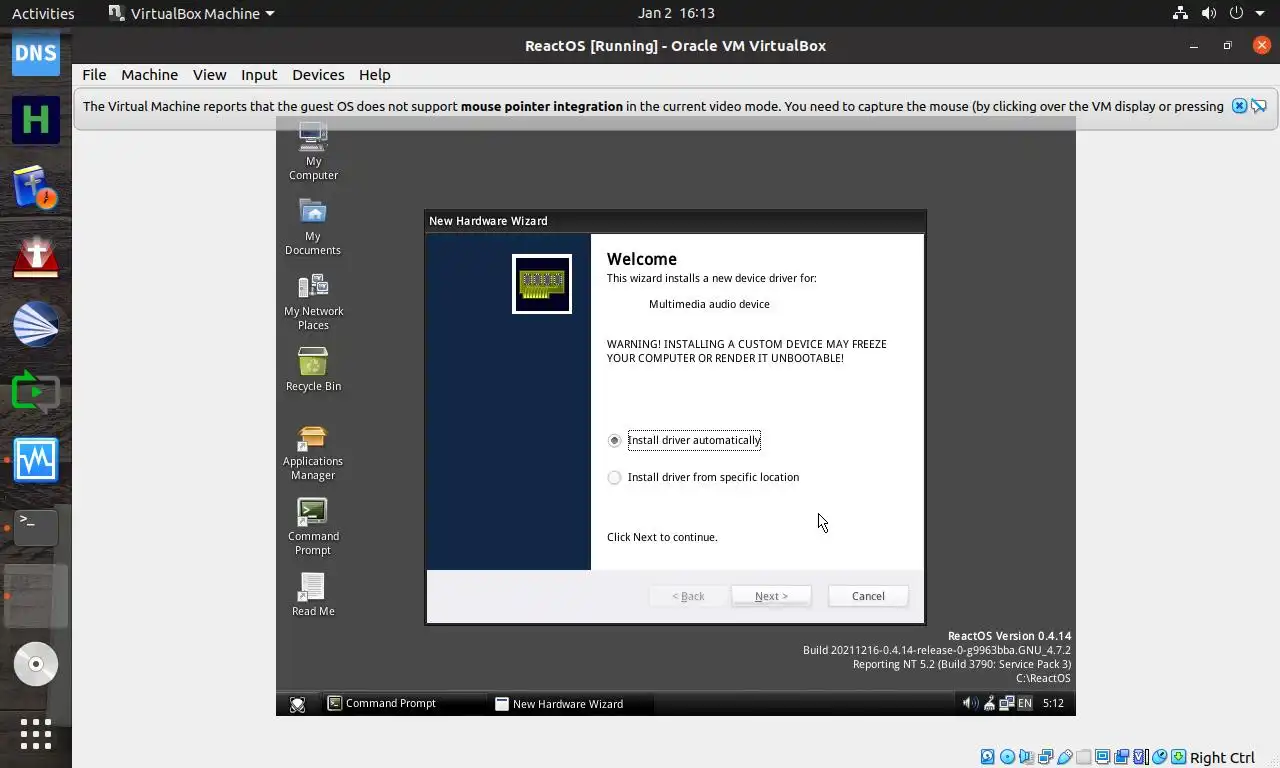
Task: Launch the DNS app in Ubuntu dock
Action: [x=35, y=52]
